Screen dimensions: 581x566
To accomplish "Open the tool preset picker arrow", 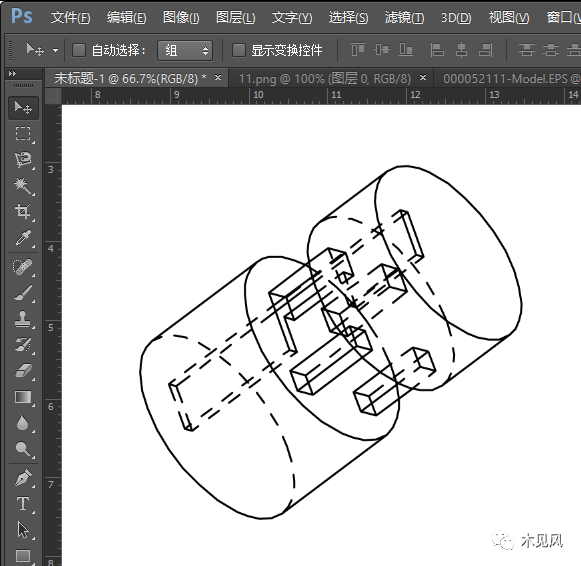I will (x=55, y=50).
